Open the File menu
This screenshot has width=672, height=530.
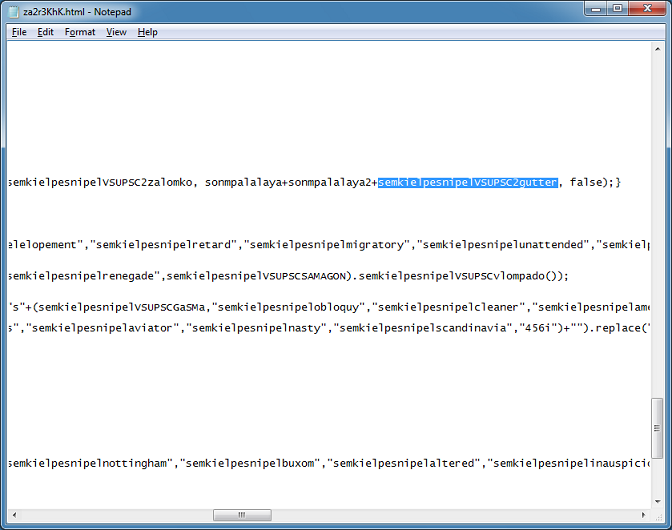pyautogui.click(x=19, y=32)
